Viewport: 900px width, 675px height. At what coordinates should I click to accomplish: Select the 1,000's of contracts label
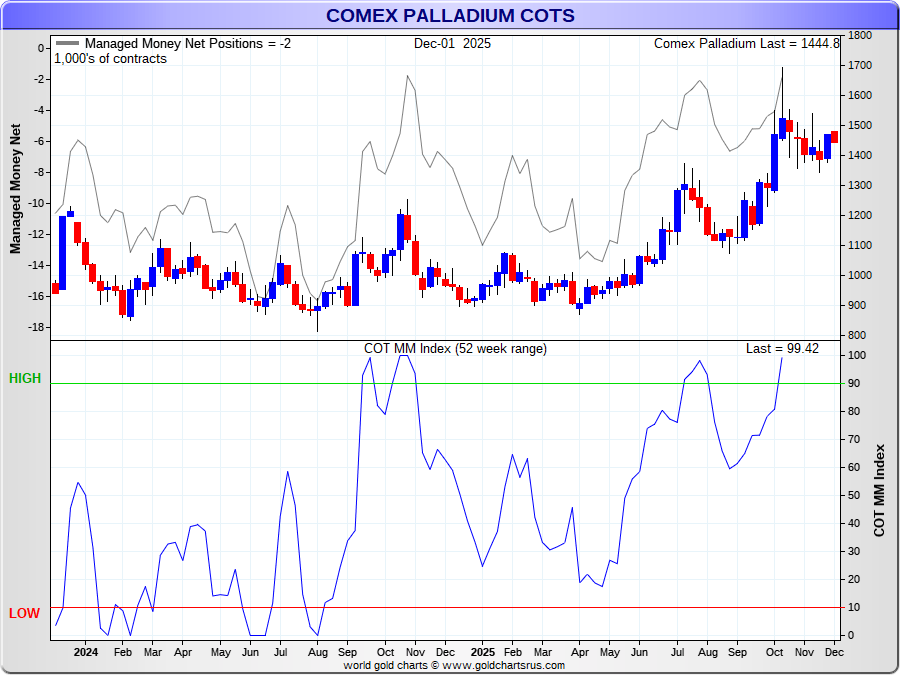pos(110,59)
